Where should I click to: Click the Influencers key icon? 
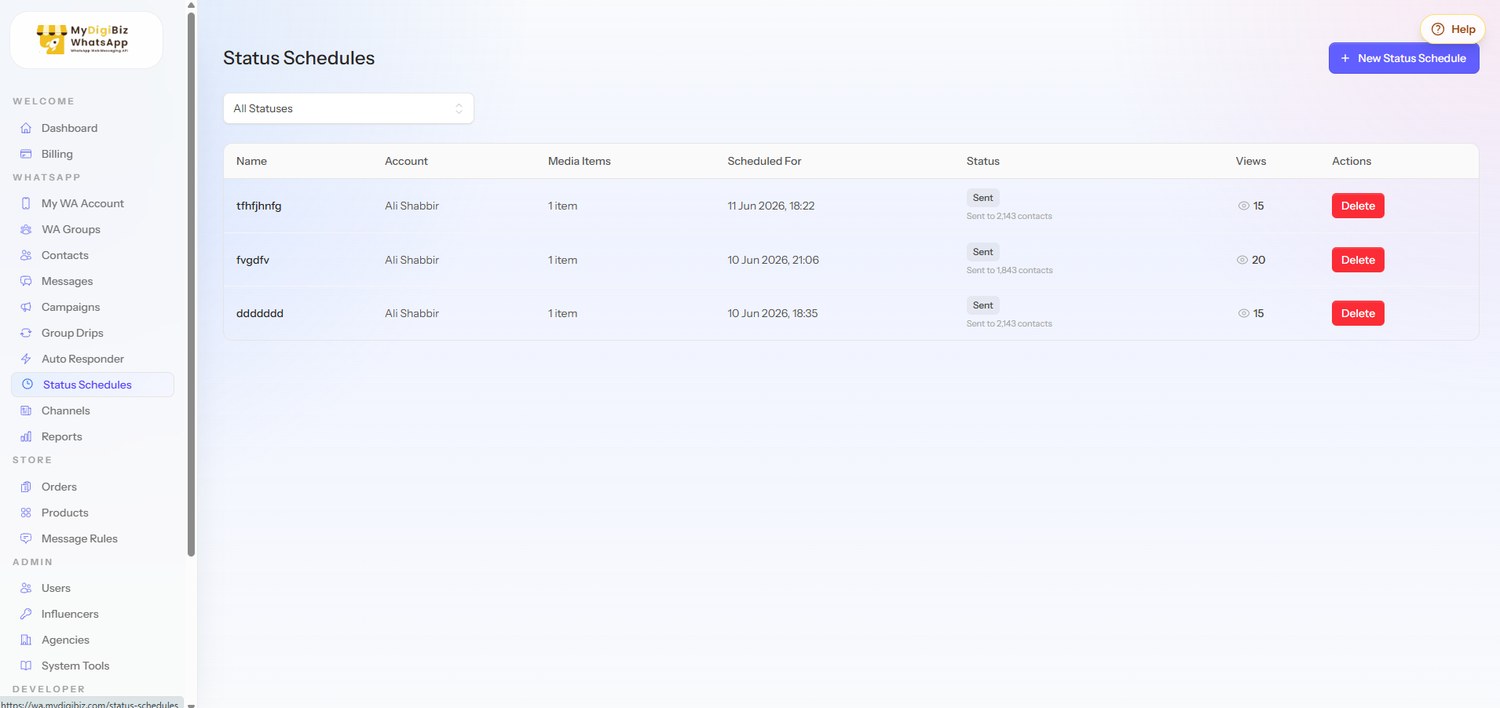pos(26,614)
